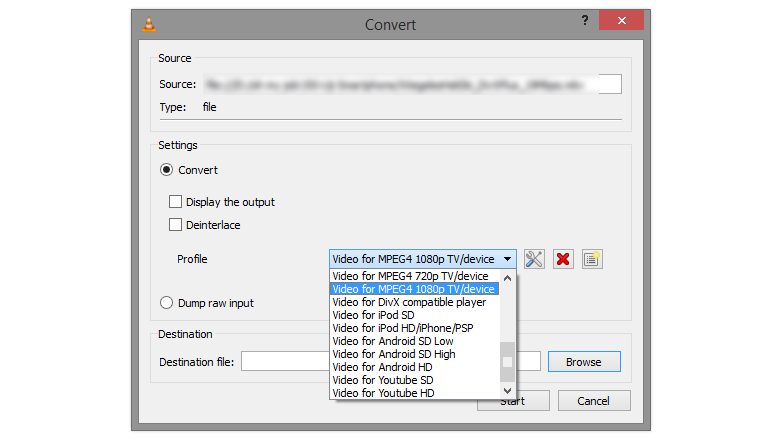The image size is (783, 441).
Task: Click the create new profile icon
Action: pyautogui.click(x=592, y=259)
